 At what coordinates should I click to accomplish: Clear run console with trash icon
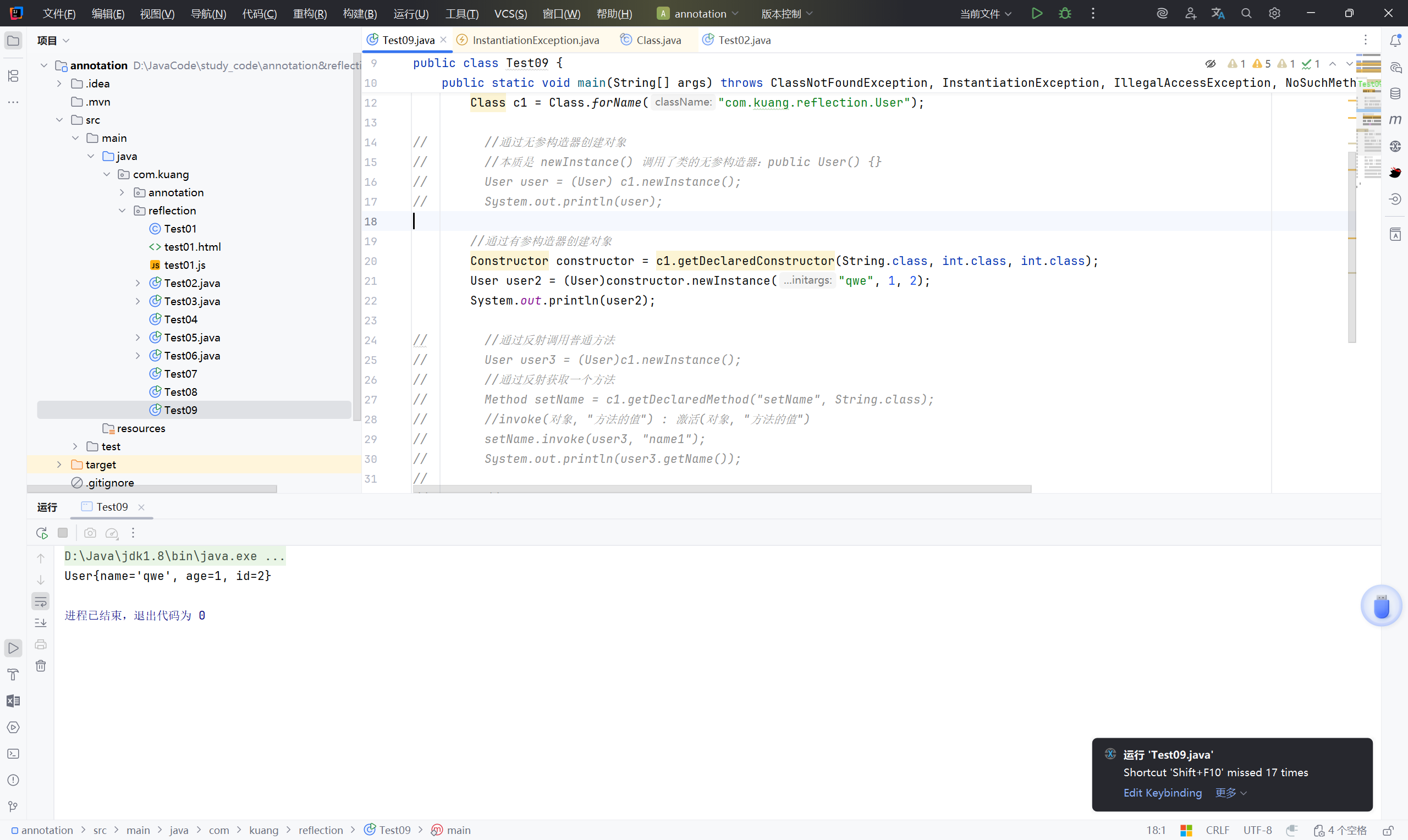point(41,666)
